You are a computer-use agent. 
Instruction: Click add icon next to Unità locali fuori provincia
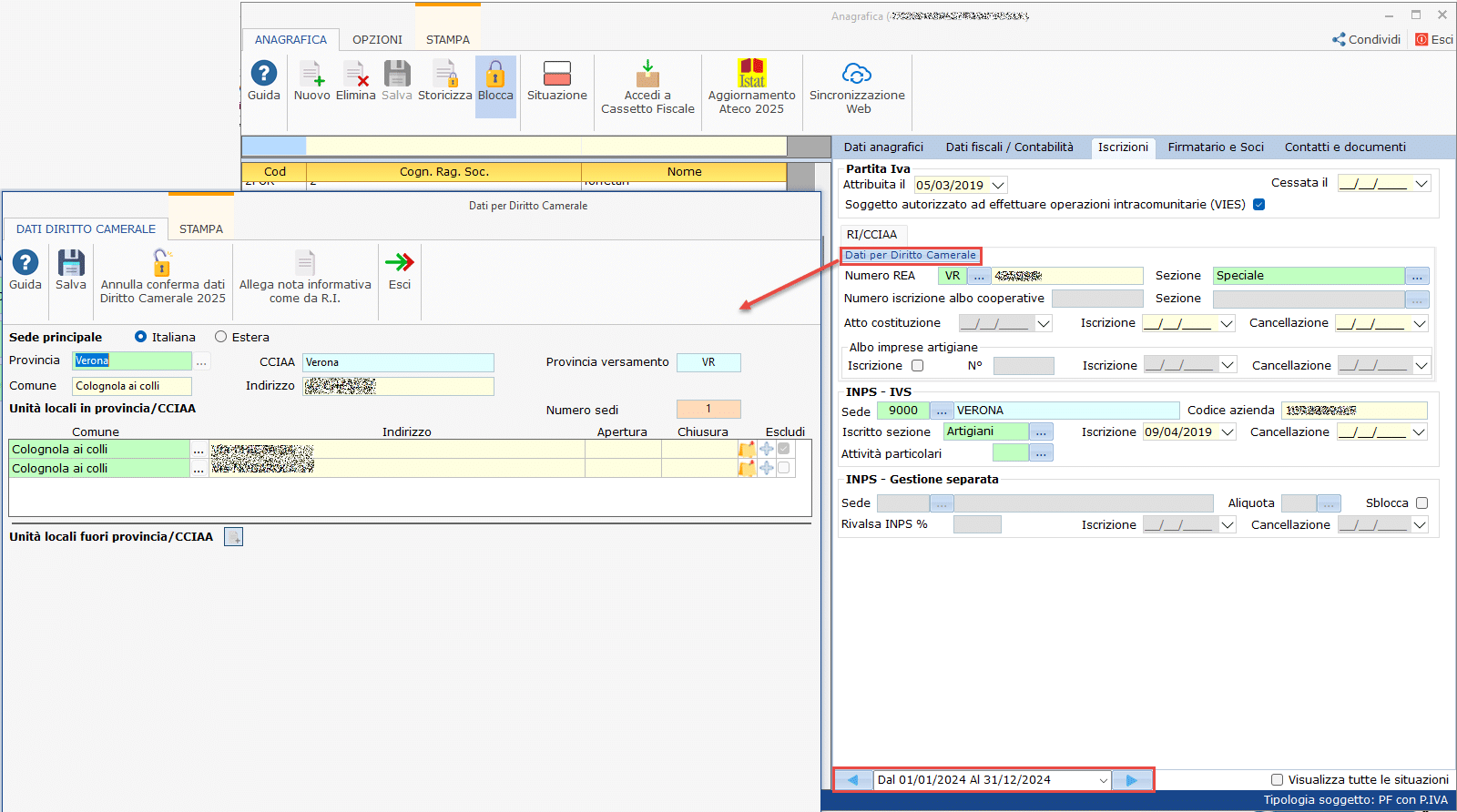click(x=234, y=537)
